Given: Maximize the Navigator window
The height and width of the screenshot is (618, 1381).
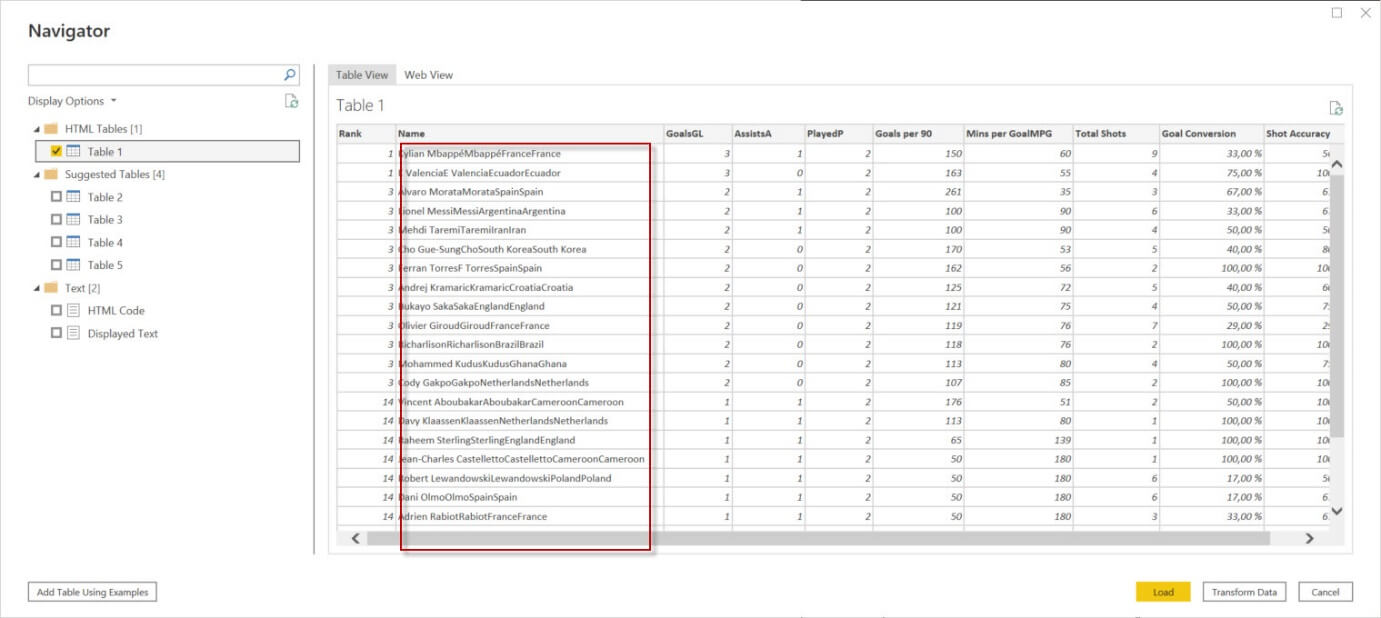Looking at the screenshot, I should [x=1337, y=13].
